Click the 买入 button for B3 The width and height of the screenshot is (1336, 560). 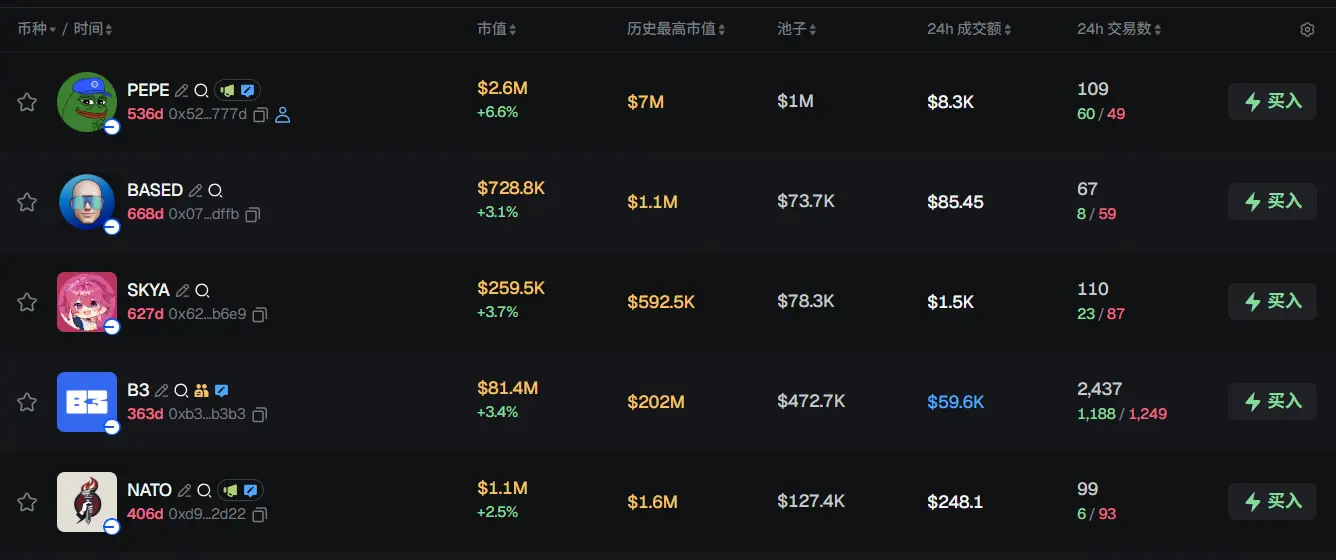point(1272,402)
